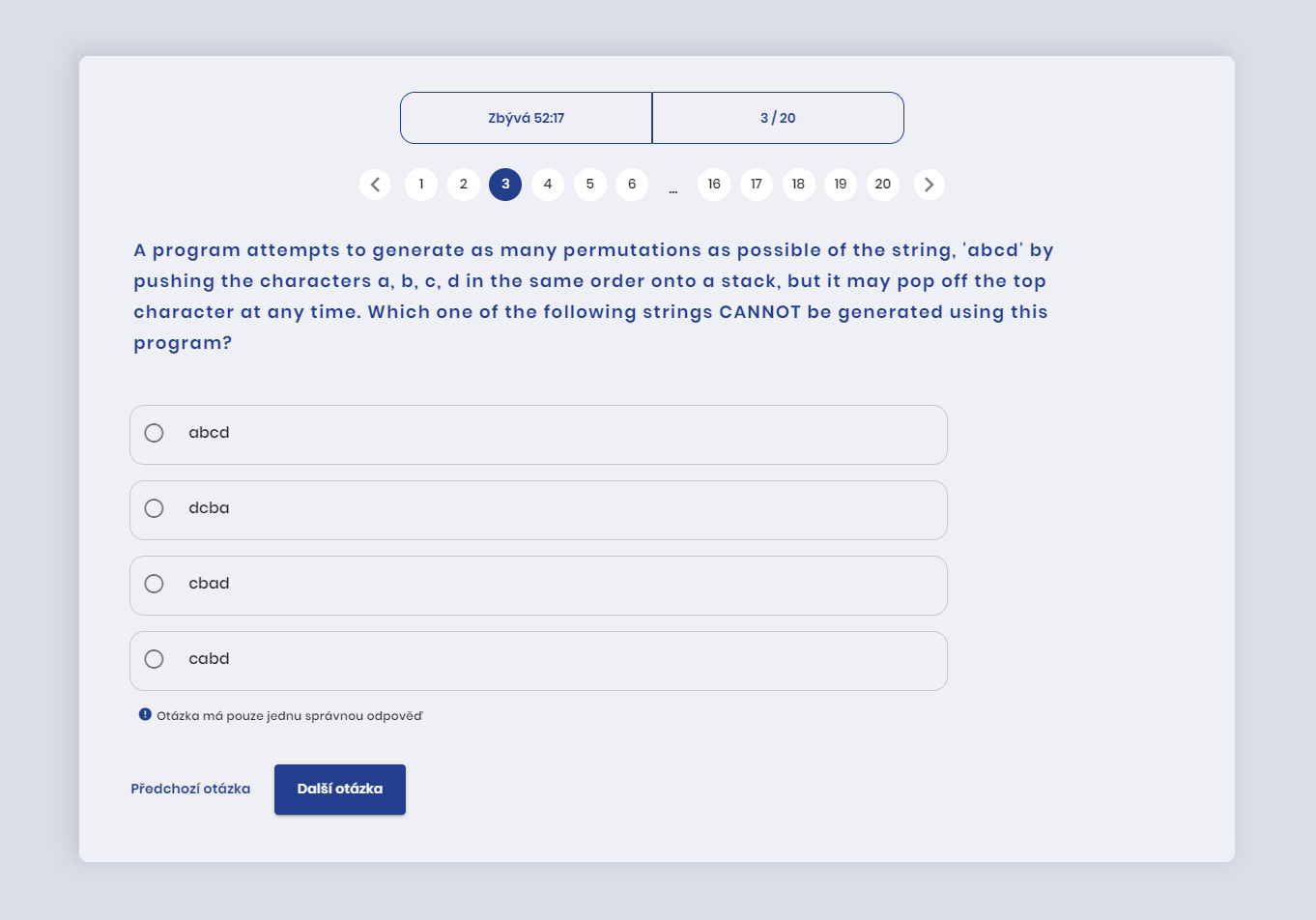Choose the cabd answer option

click(x=538, y=661)
